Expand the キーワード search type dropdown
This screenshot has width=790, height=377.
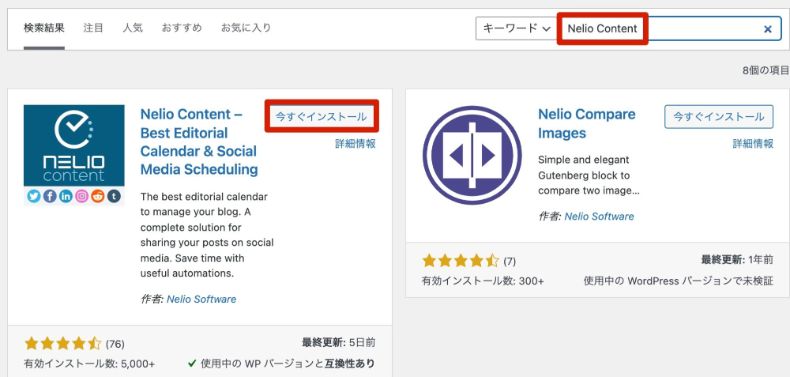pyautogui.click(x=515, y=29)
